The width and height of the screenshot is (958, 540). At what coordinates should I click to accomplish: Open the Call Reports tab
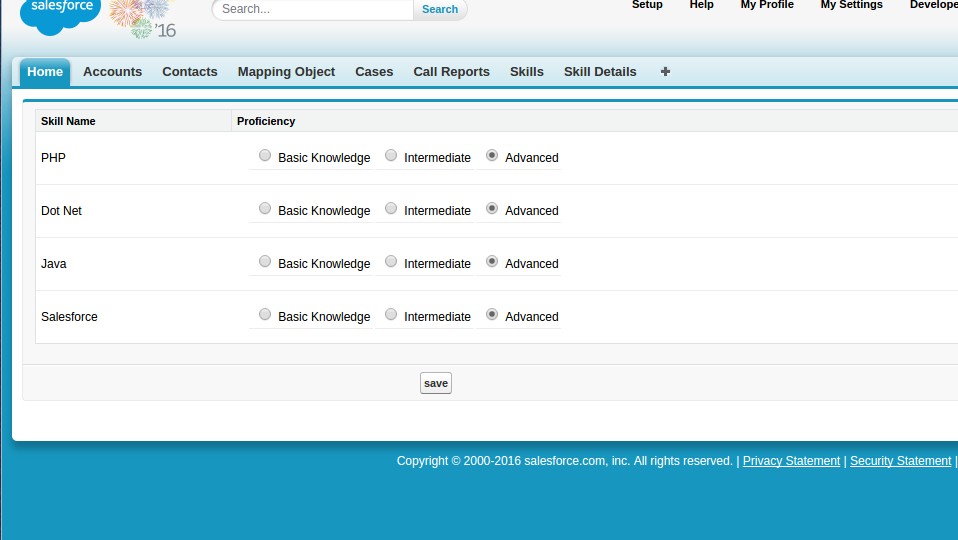452,71
